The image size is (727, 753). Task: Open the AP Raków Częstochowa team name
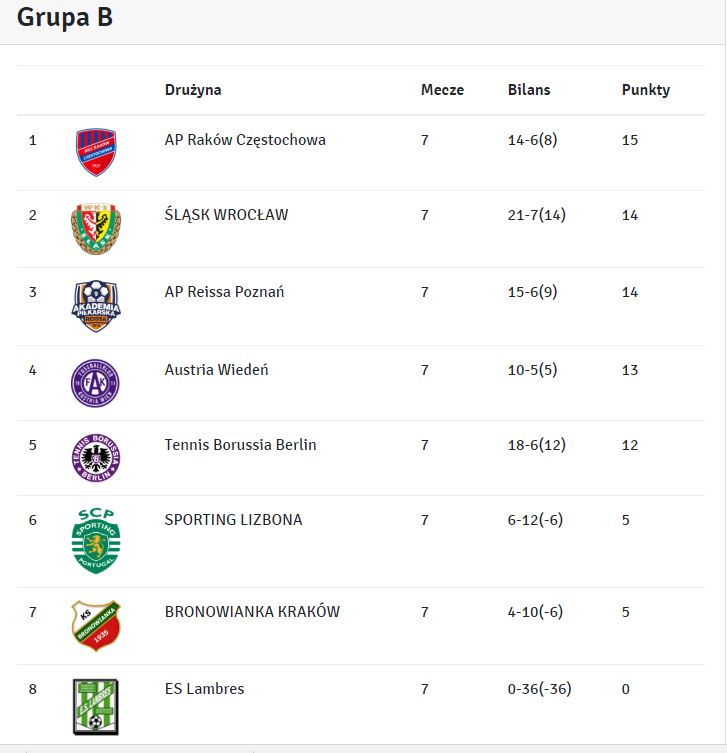(245, 140)
